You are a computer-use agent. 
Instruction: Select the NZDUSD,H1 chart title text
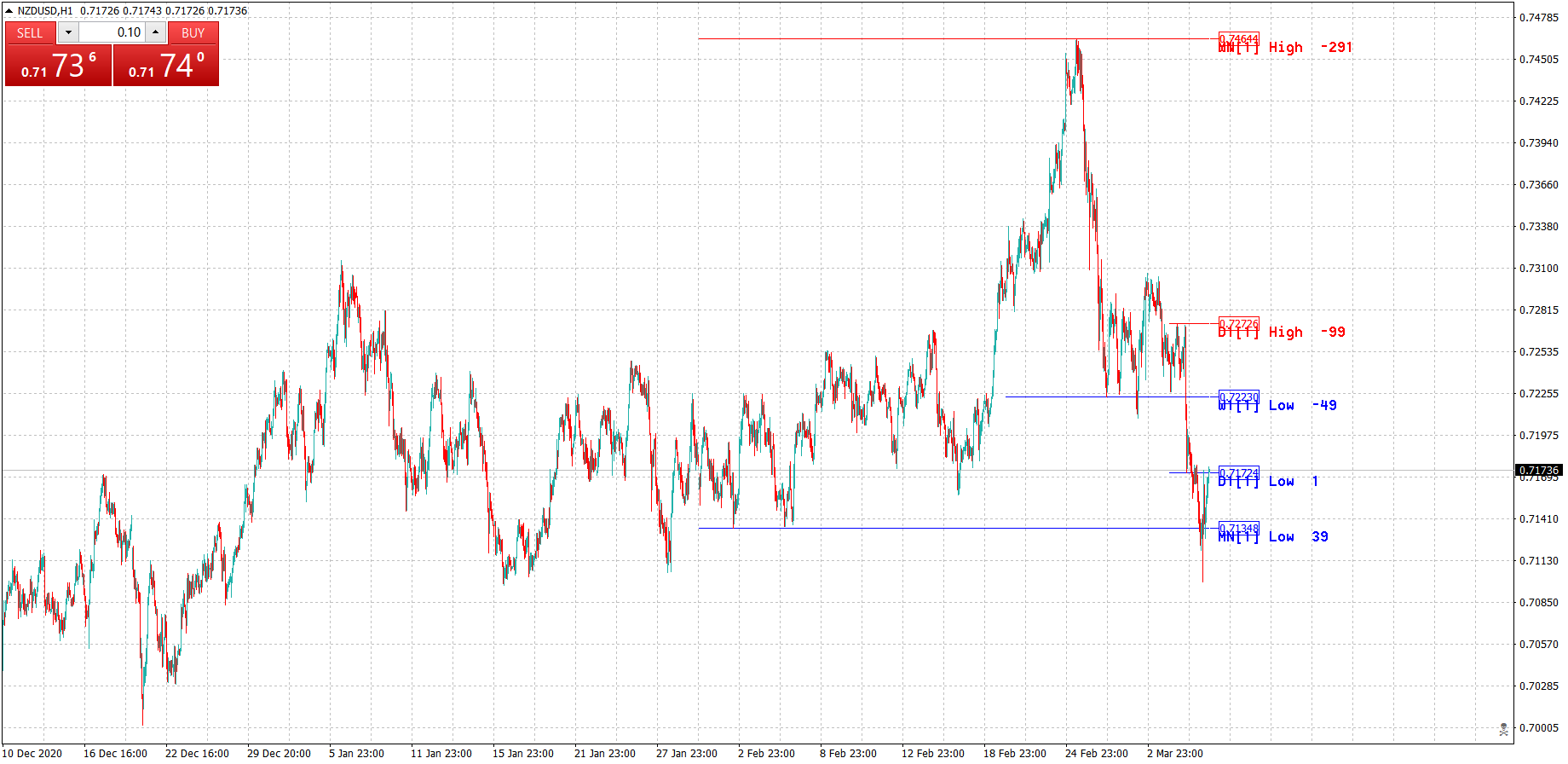45,11
